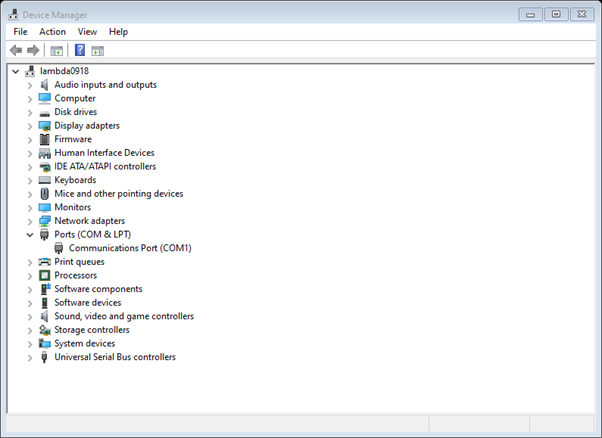Select Human Interface Devices label
The image size is (602, 438).
point(104,153)
